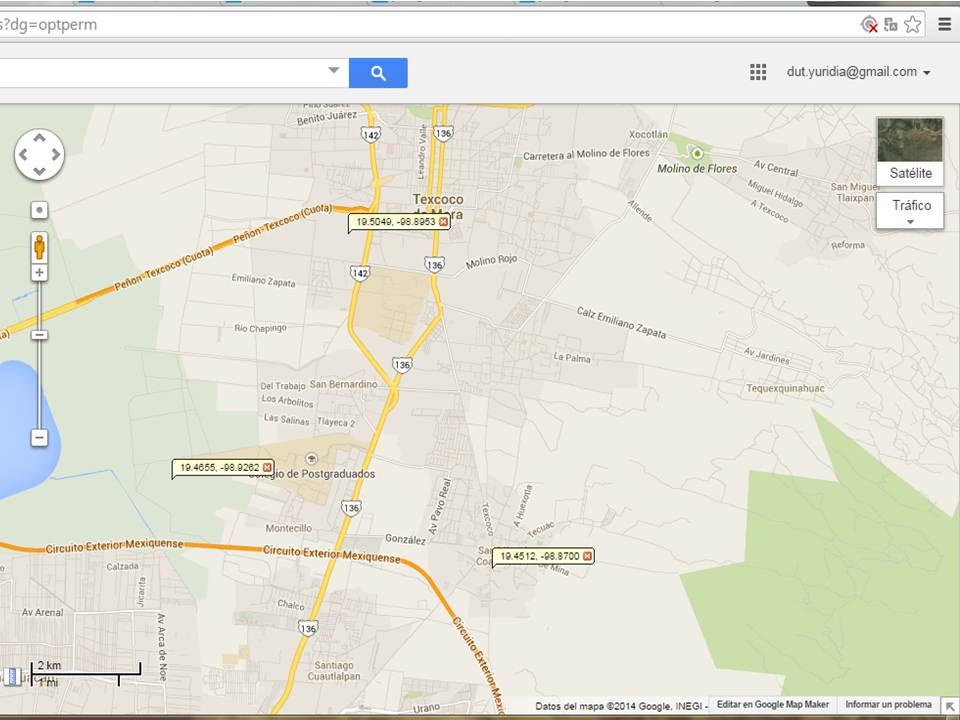This screenshot has width=960, height=720.
Task: Expand the Tráfico layer dropdown
Action: pos(910,211)
